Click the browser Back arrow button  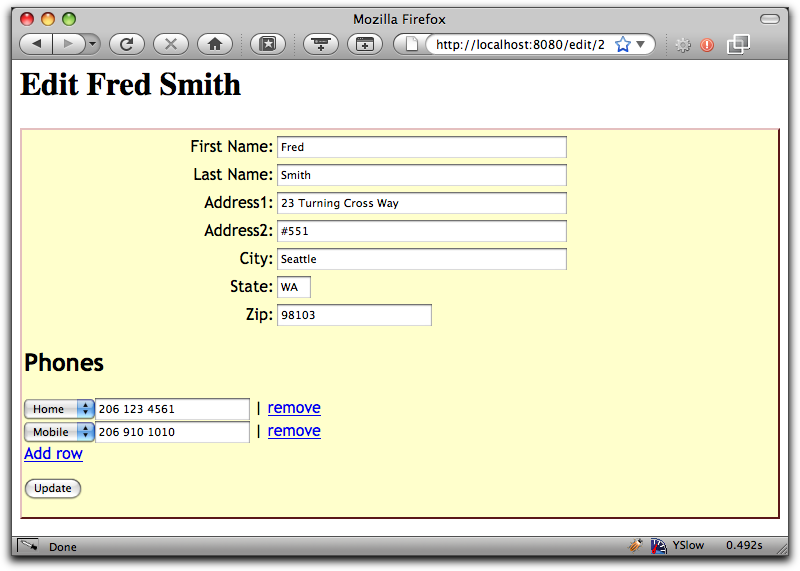[36, 44]
